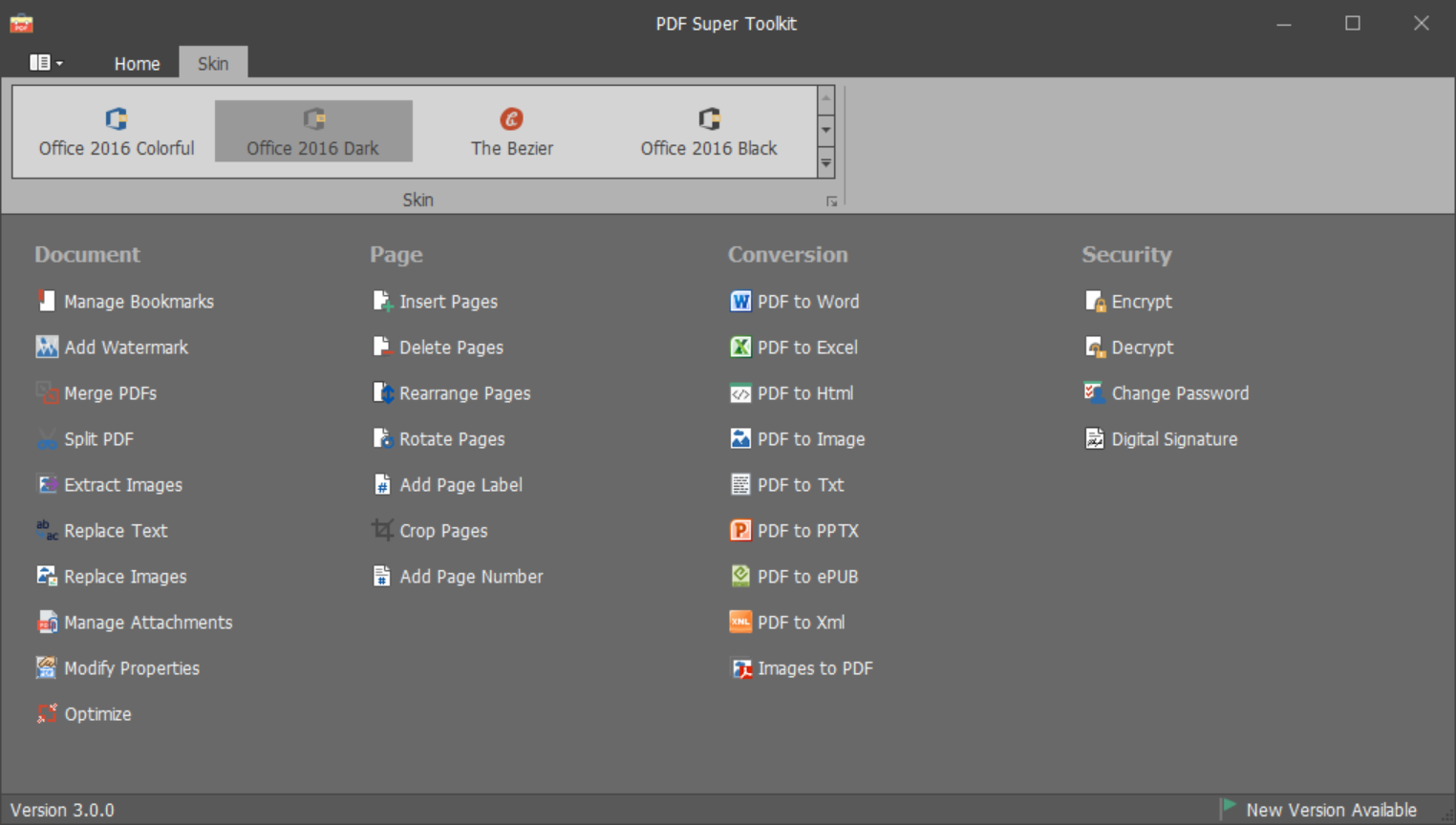Click the Insert Pages icon

(382, 302)
